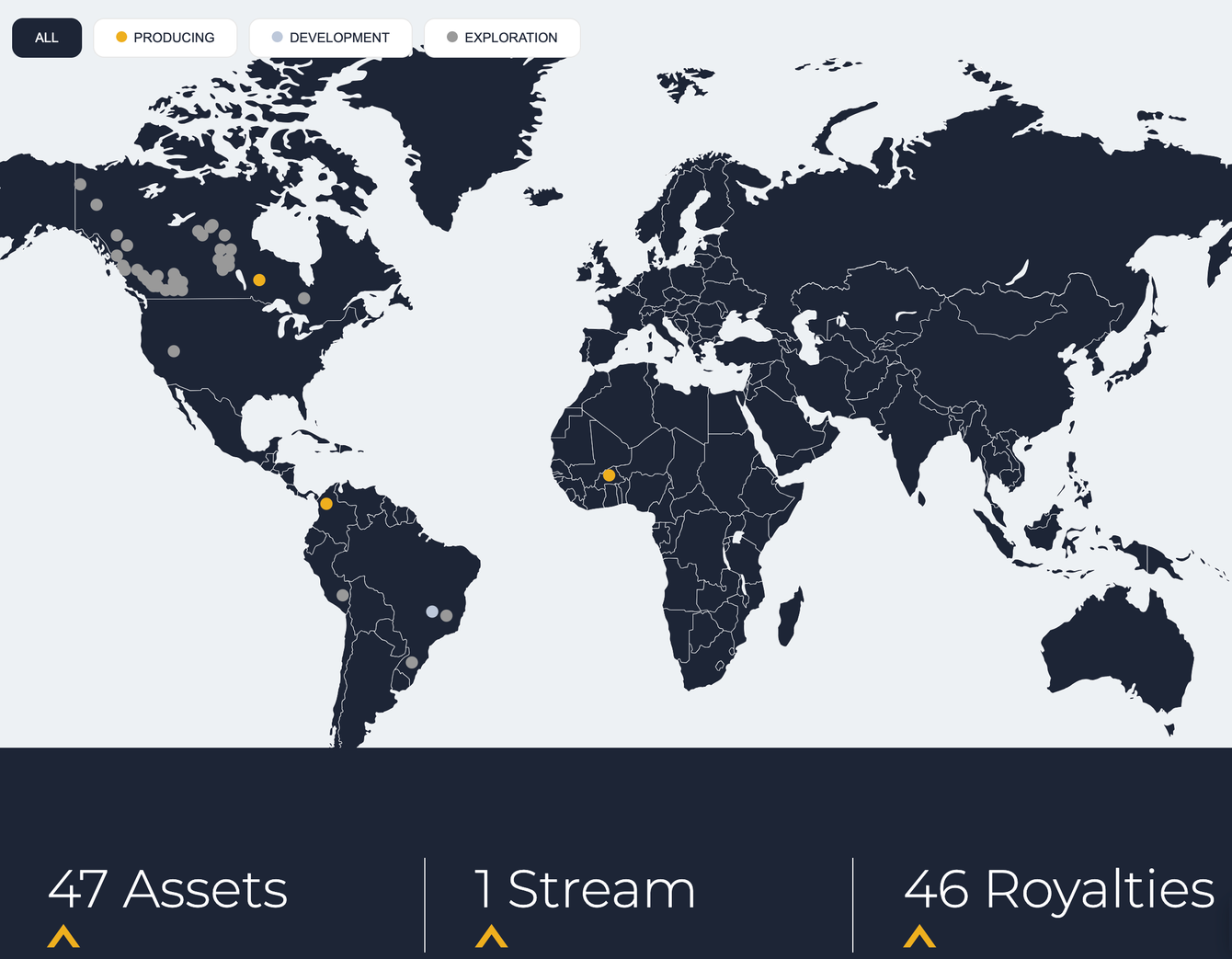1232x959 pixels.
Task: Expand the chevron under 46 Royalties
Action: (x=919, y=936)
